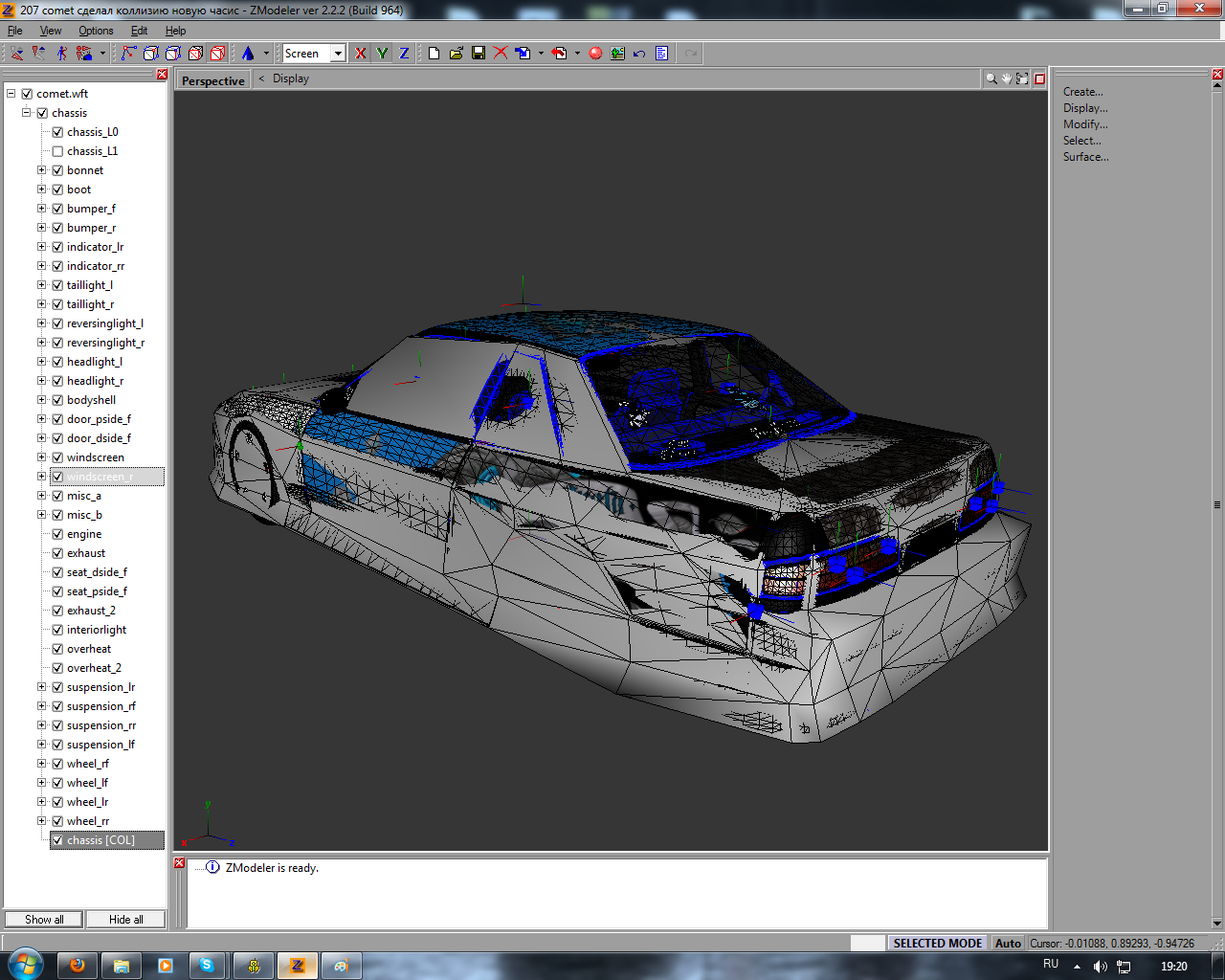Click the red sphere materials editor icon
This screenshot has width=1225, height=980.
point(595,54)
